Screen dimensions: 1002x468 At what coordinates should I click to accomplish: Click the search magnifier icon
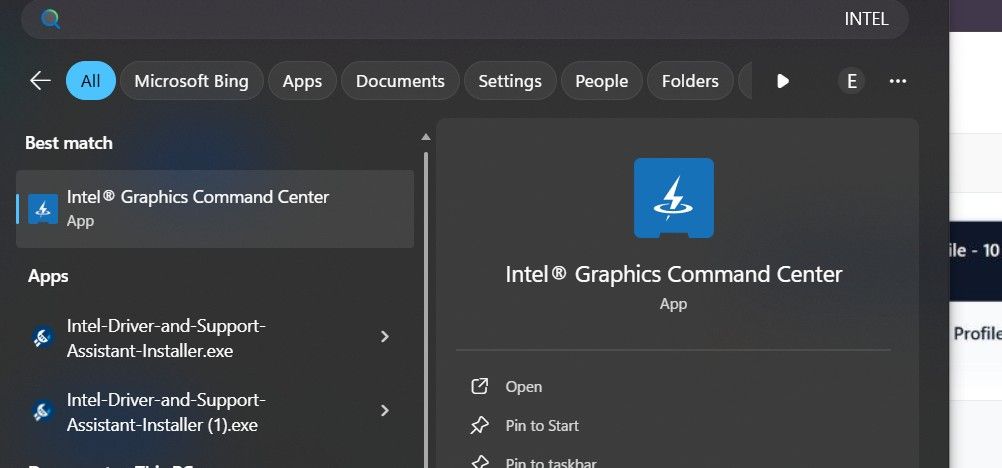(50, 19)
